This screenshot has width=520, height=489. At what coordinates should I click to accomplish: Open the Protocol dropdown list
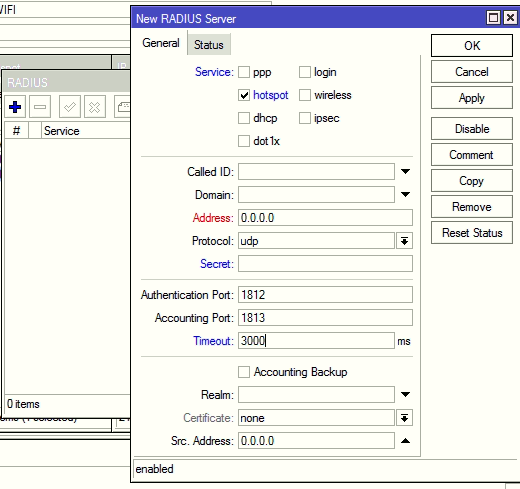tap(404, 241)
